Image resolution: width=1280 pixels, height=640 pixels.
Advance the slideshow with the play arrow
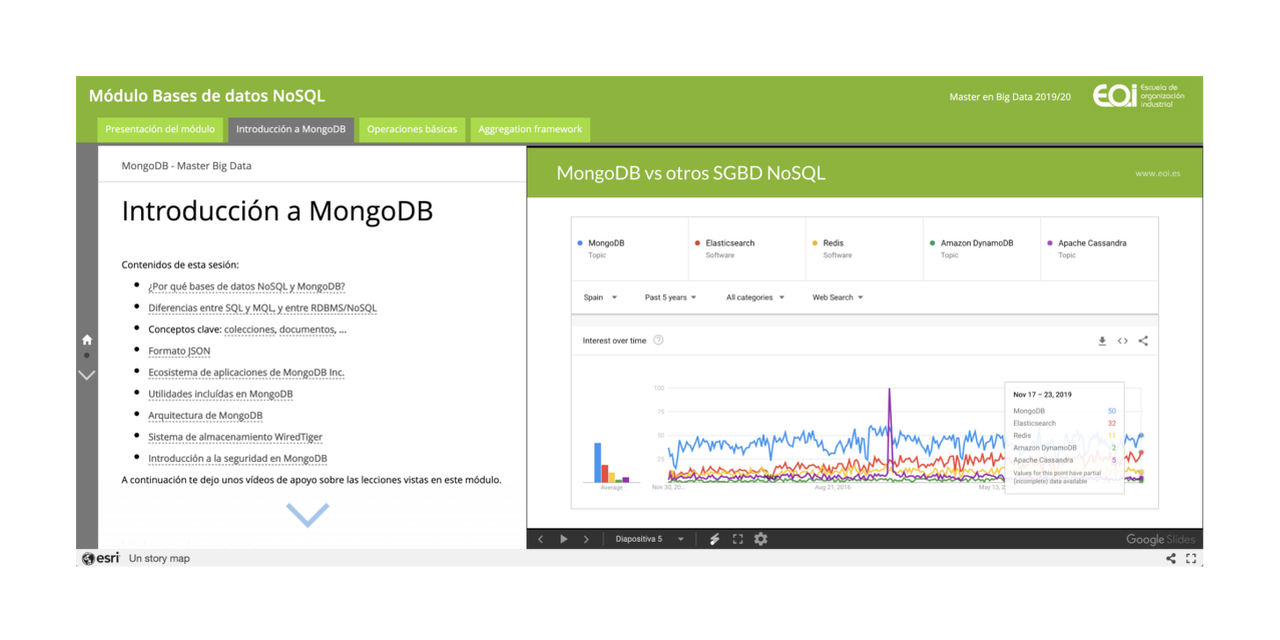click(564, 538)
